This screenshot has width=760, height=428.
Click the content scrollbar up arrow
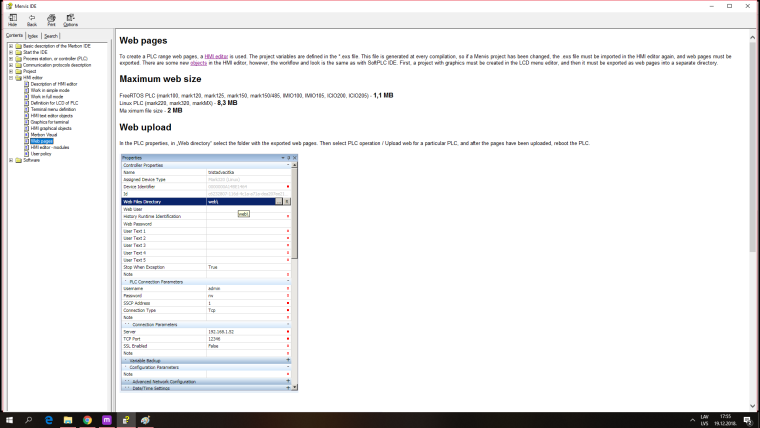click(752, 37)
